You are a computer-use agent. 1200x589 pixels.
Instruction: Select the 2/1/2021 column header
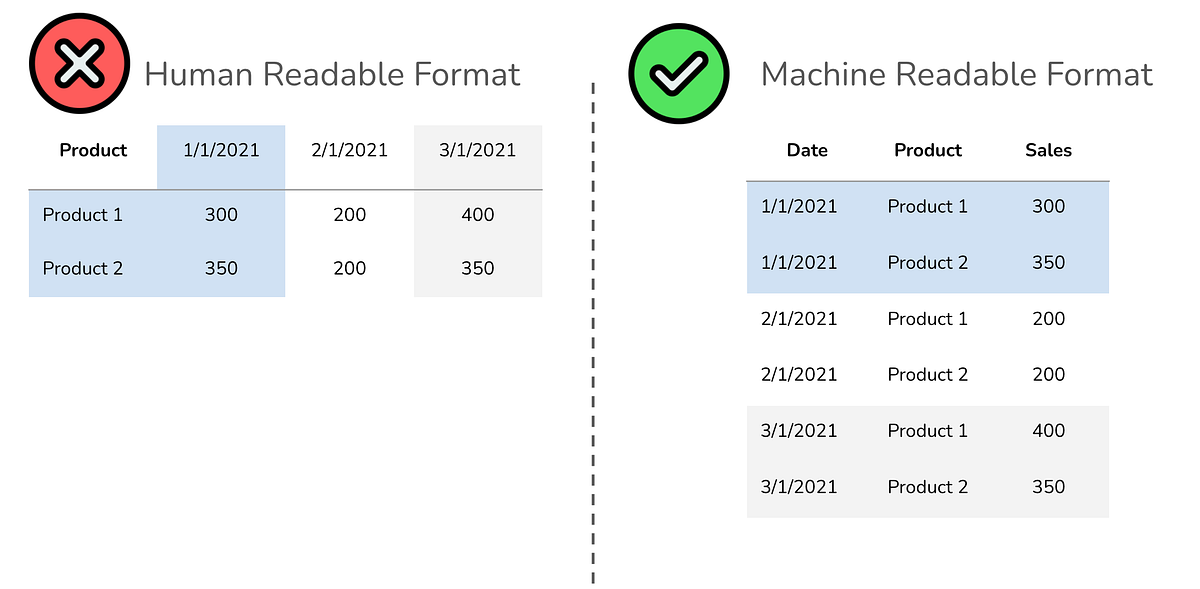click(x=349, y=151)
